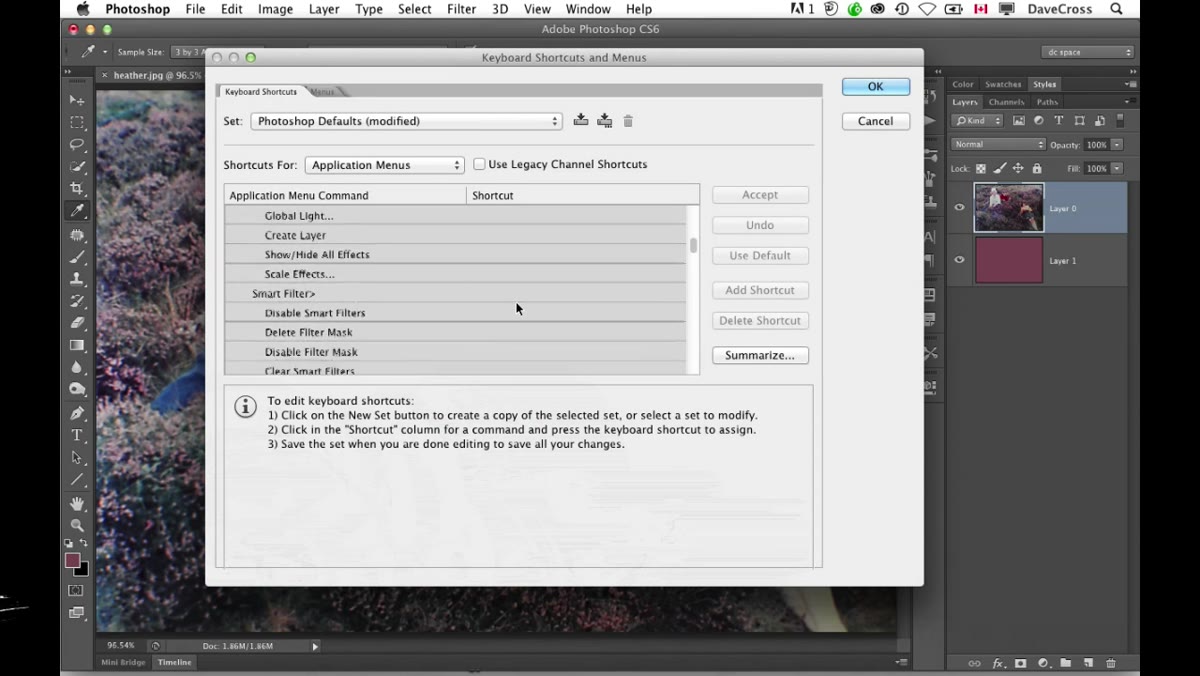Open the Kind filter dropdown
This screenshot has height=676, width=1200.
coord(978,121)
